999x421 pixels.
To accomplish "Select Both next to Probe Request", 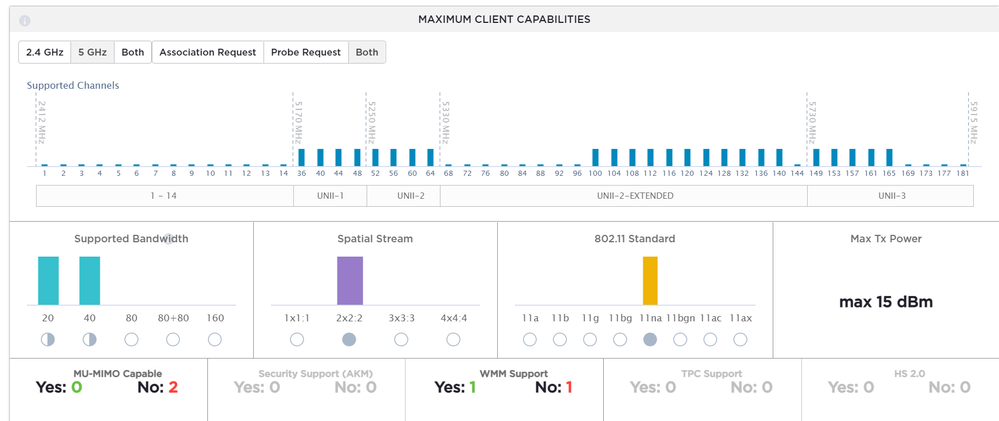I will click(367, 52).
